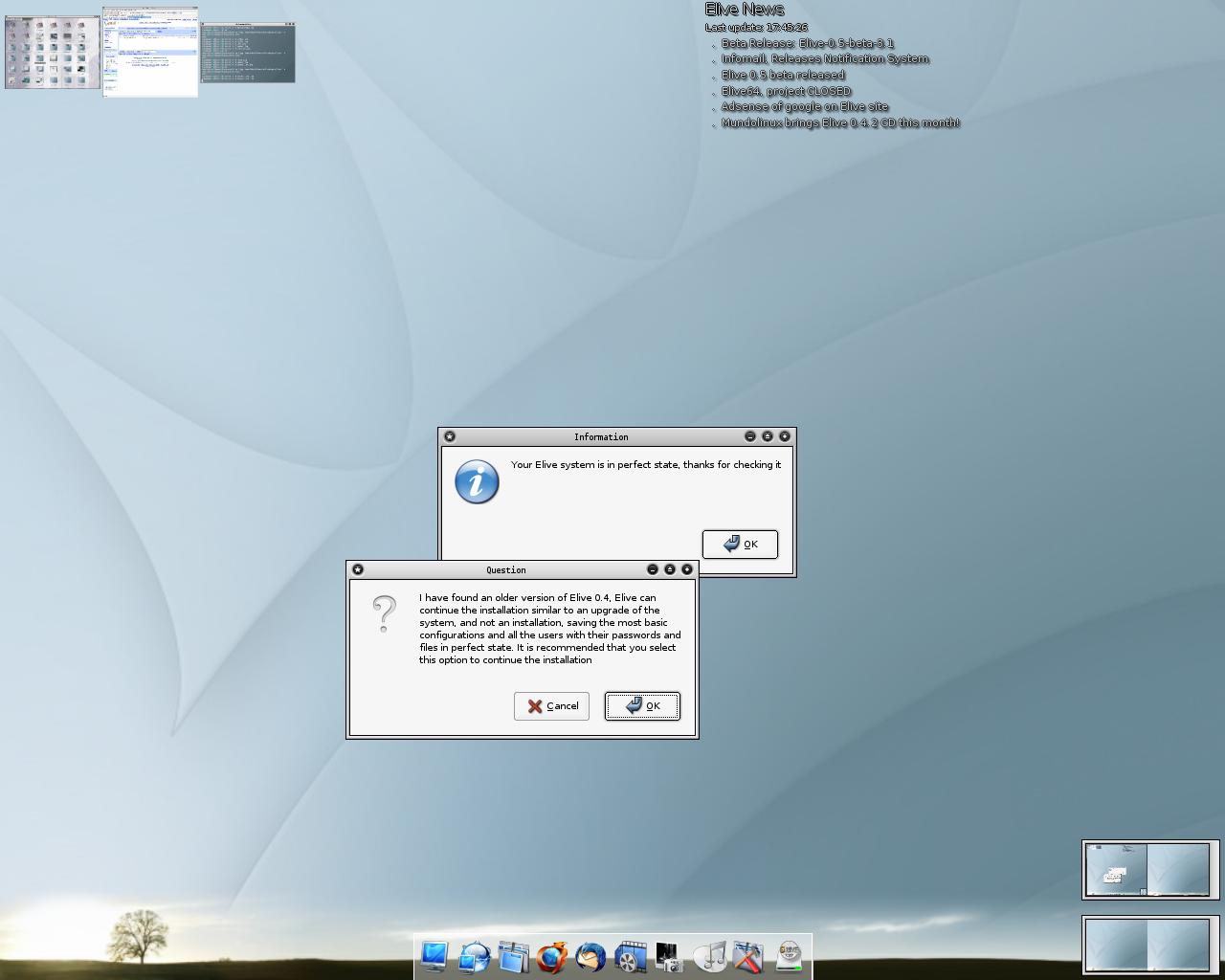Open news item 'Elive 0.5 beta released'
The height and width of the screenshot is (980, 1225).
(783, 75)
